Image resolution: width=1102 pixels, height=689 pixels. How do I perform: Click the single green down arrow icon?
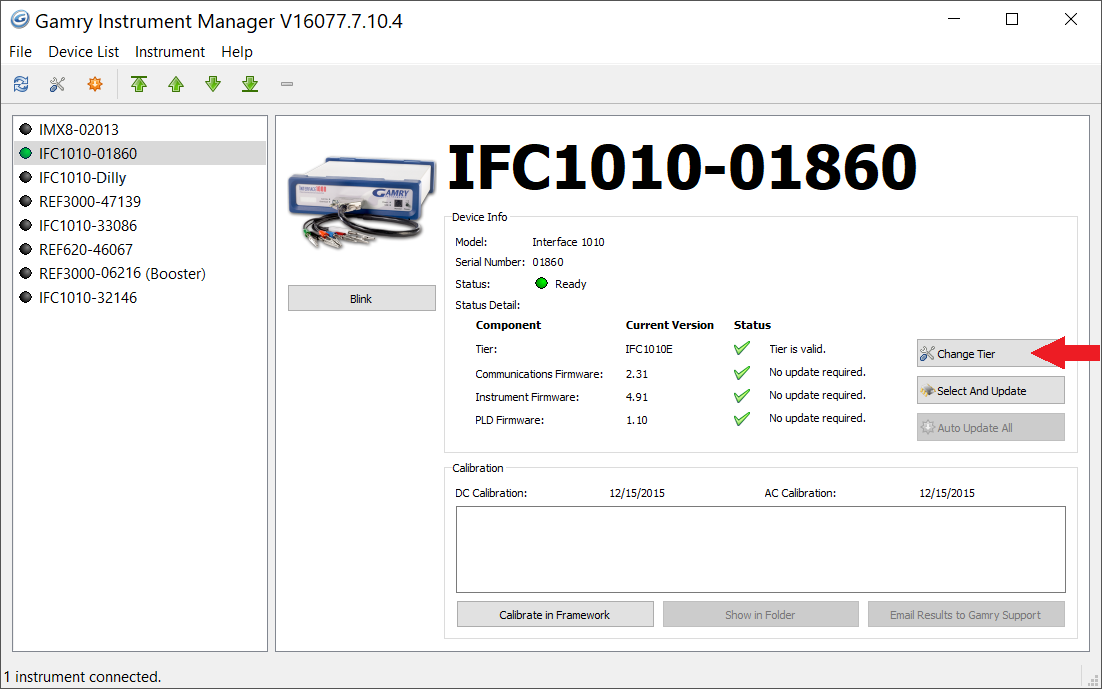pos(213,84)
